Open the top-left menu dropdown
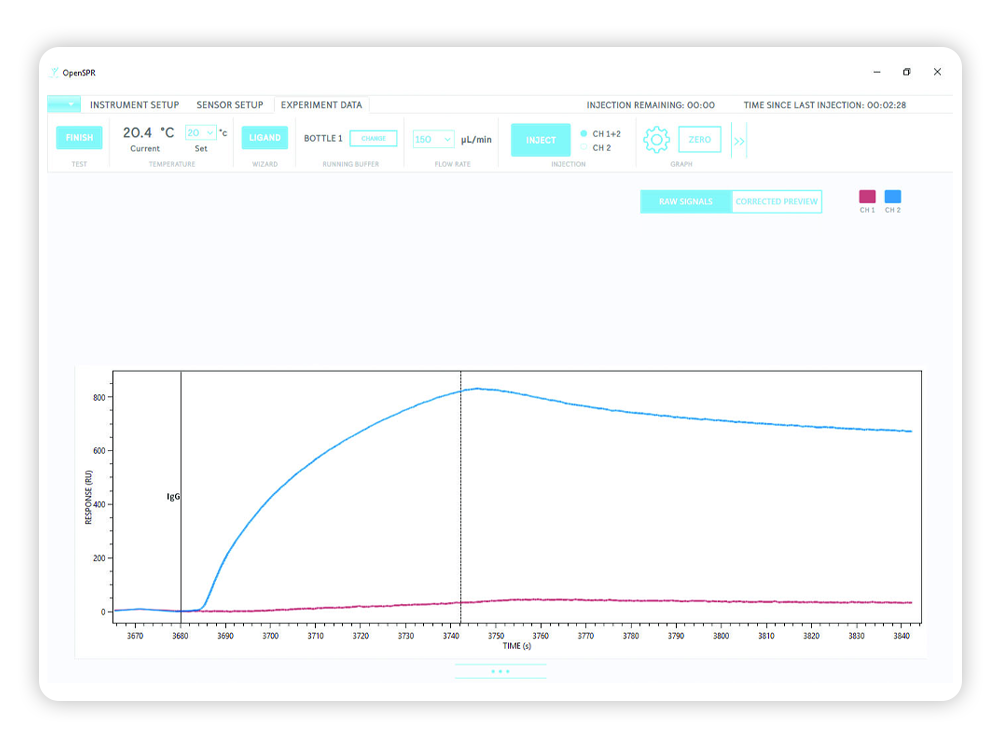Viewport: 1000px width, 750px height. click(64, 104)
